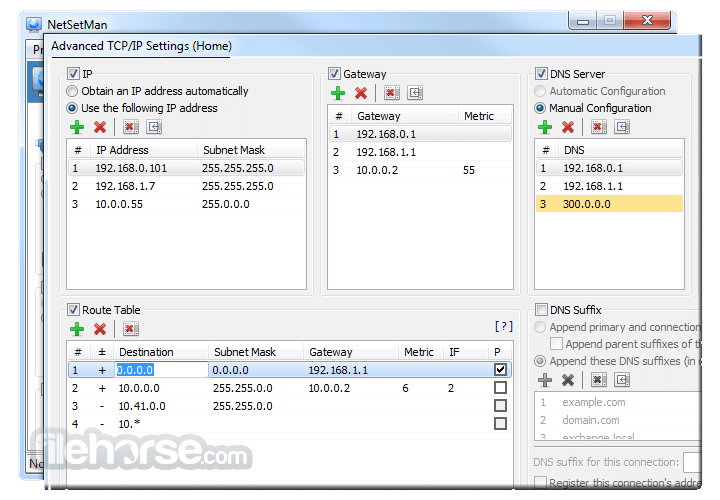Delete selected IP address with red X
This screenshot has width=720, height=500.
100,127
